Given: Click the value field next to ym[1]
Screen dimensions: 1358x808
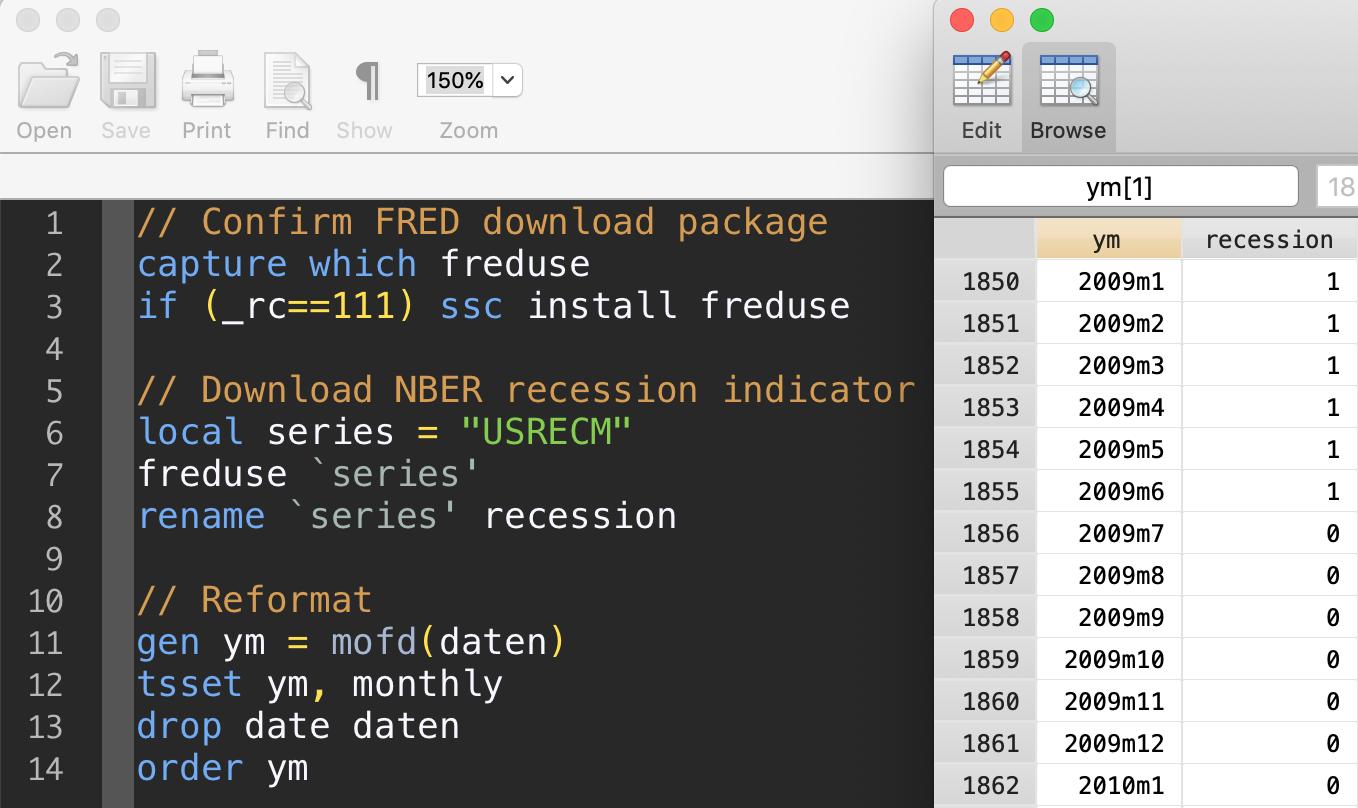Looking at the screenshot, I should [x=1338, y=186].
